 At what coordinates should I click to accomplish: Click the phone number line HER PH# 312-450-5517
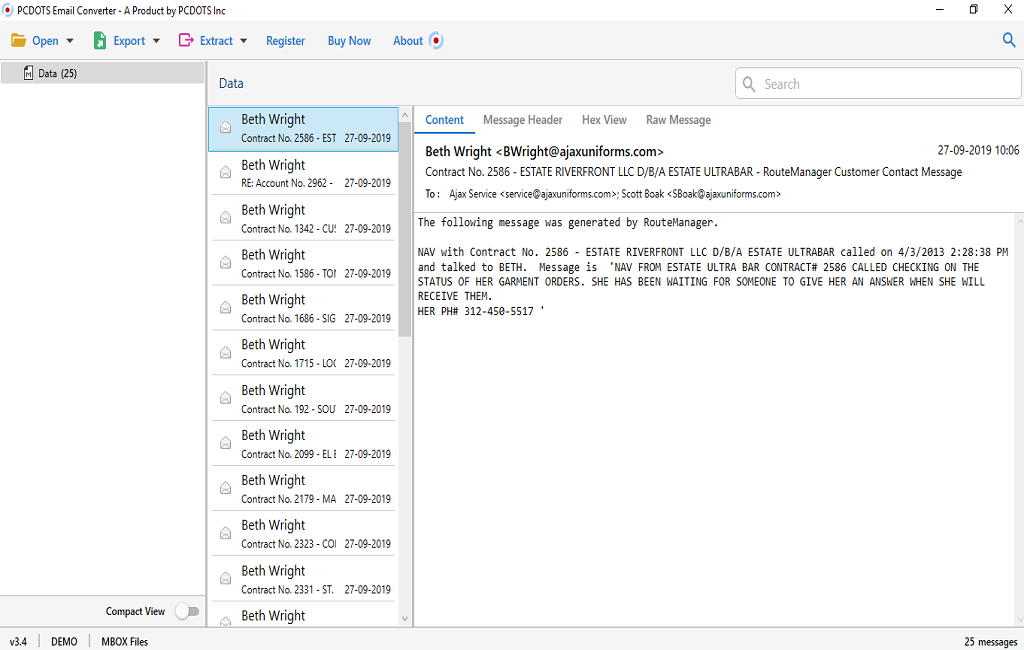point(481,312)
